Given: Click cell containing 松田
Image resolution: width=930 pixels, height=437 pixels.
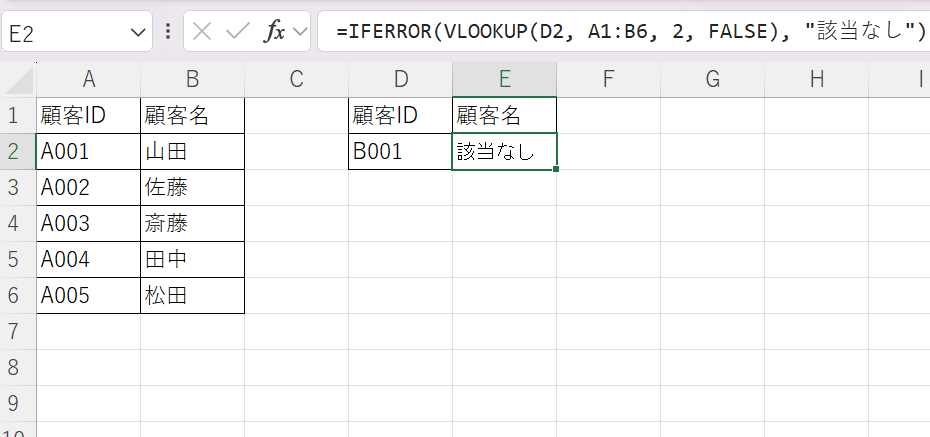Looking at the screenshot, I should [x=193, y=295].
